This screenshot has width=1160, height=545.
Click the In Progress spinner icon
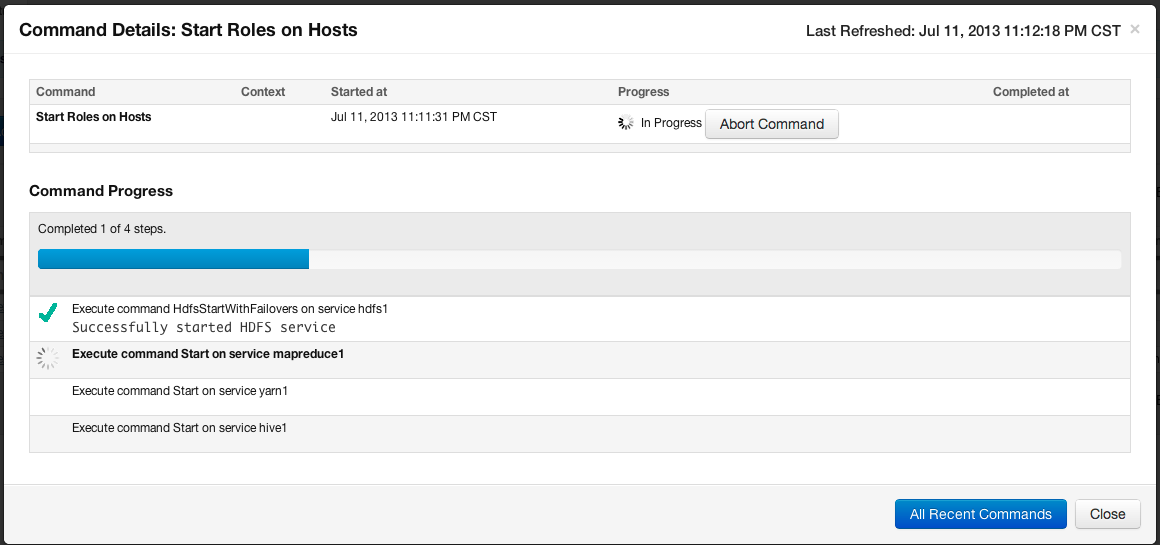(626, 123)
